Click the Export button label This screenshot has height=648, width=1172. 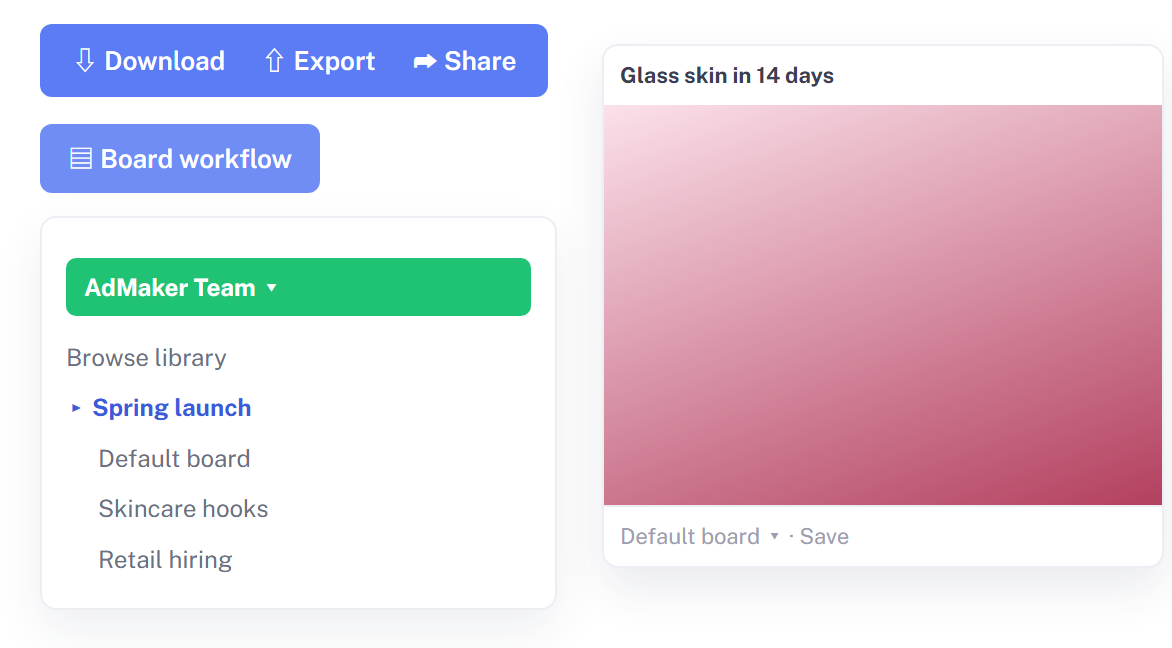pos(334,61)
